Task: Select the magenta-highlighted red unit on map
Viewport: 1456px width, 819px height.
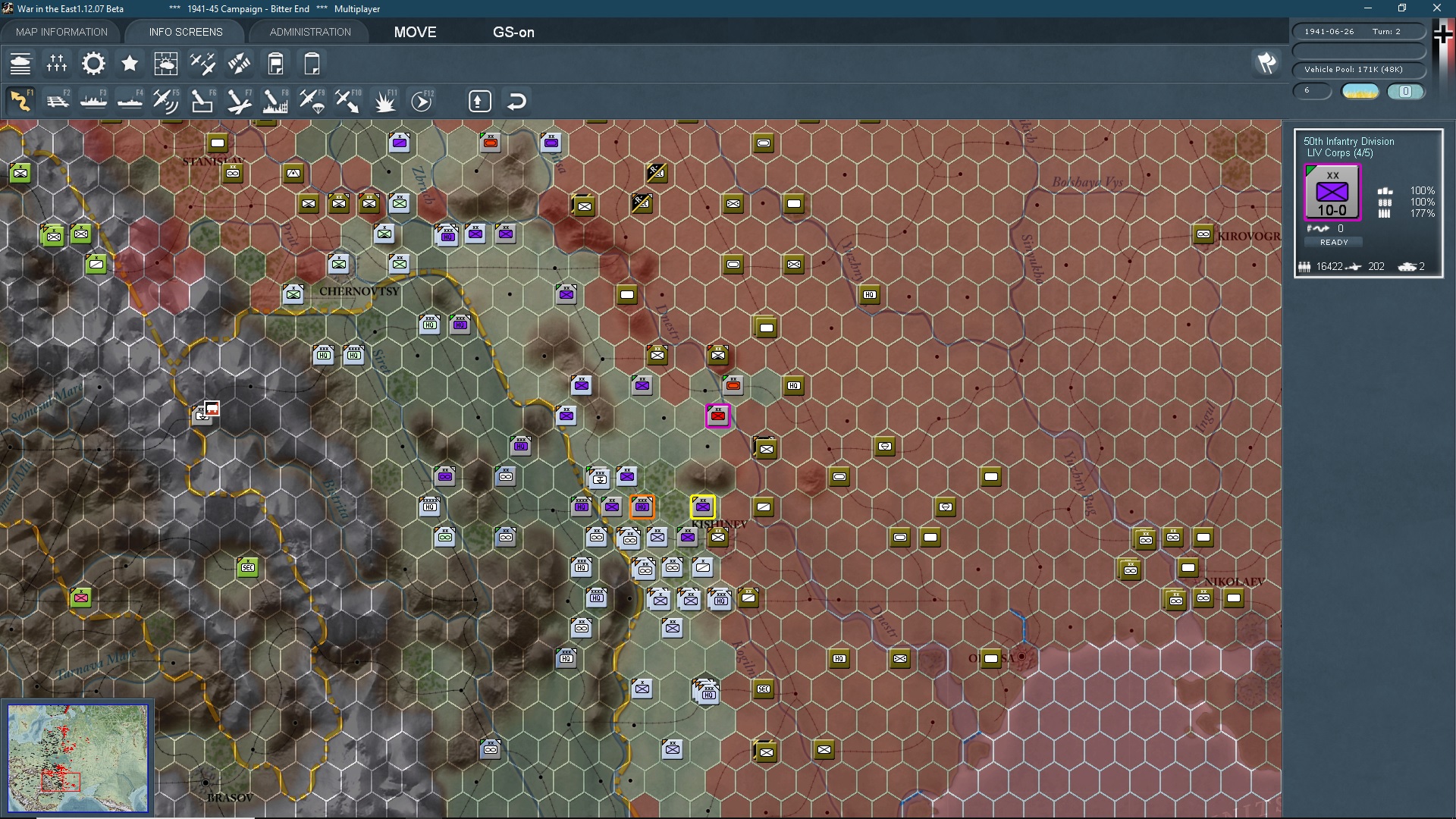Action: click(x=718, y=416)
